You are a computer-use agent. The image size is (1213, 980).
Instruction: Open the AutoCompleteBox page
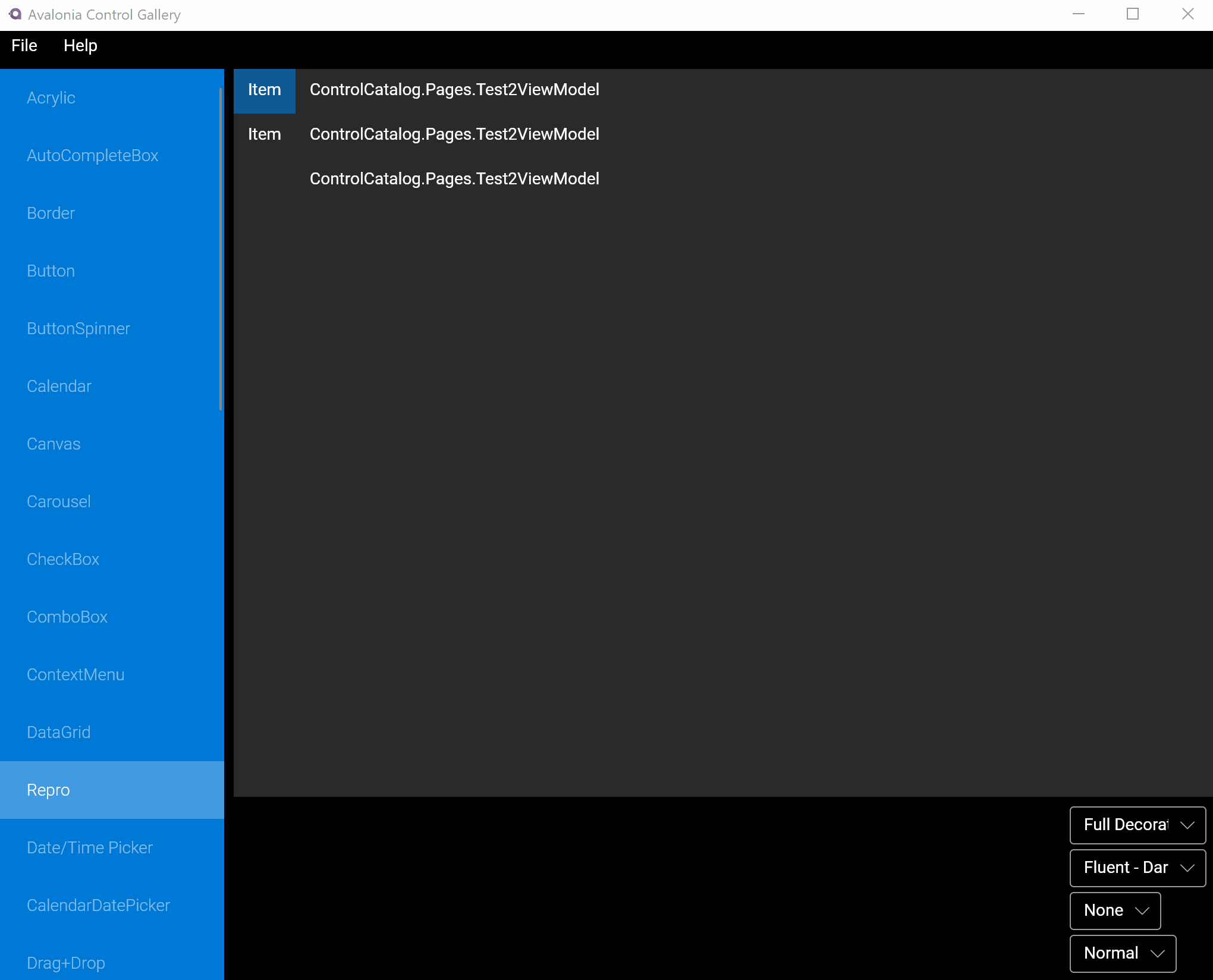pyautogui.click(x=93, y=155)
